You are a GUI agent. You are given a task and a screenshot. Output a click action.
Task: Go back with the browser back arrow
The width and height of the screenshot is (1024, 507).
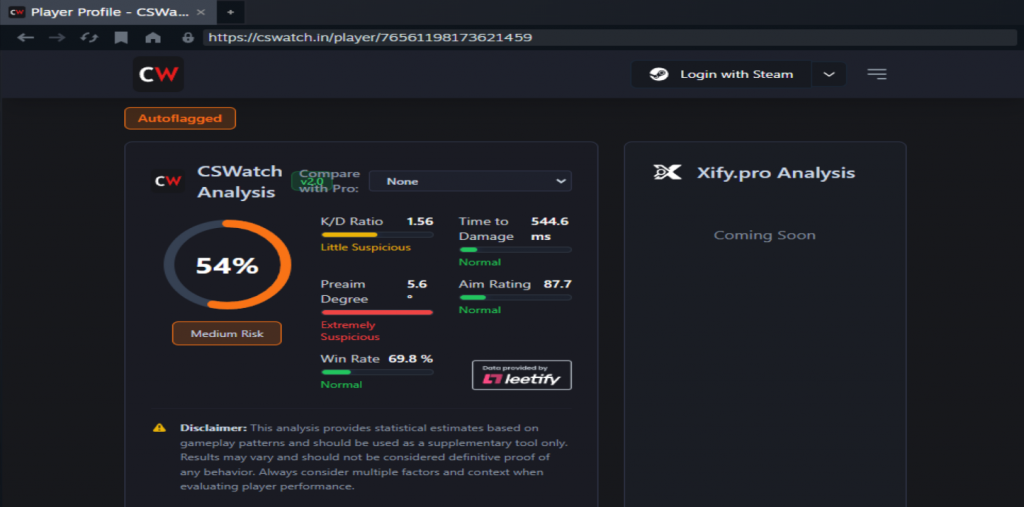26,37
